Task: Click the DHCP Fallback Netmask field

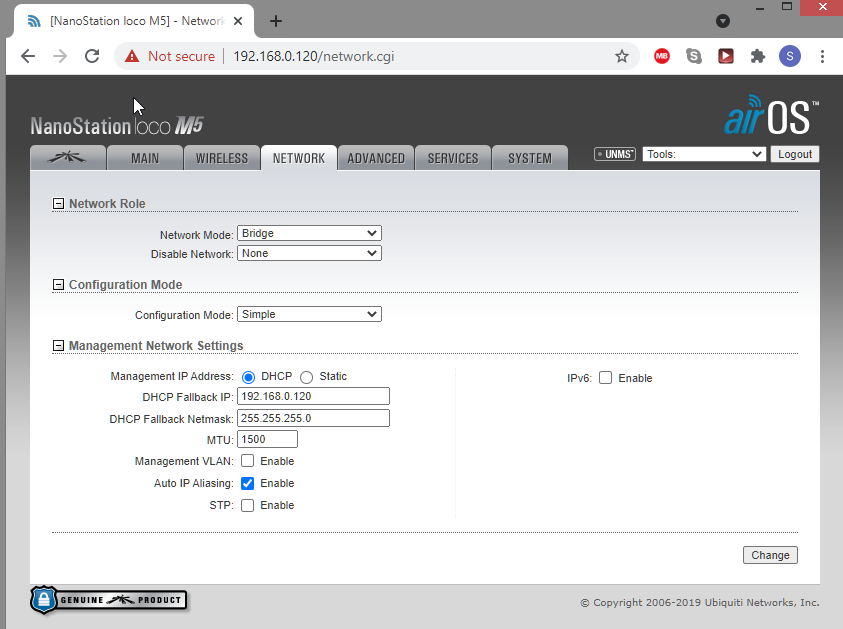Action: 313,418
